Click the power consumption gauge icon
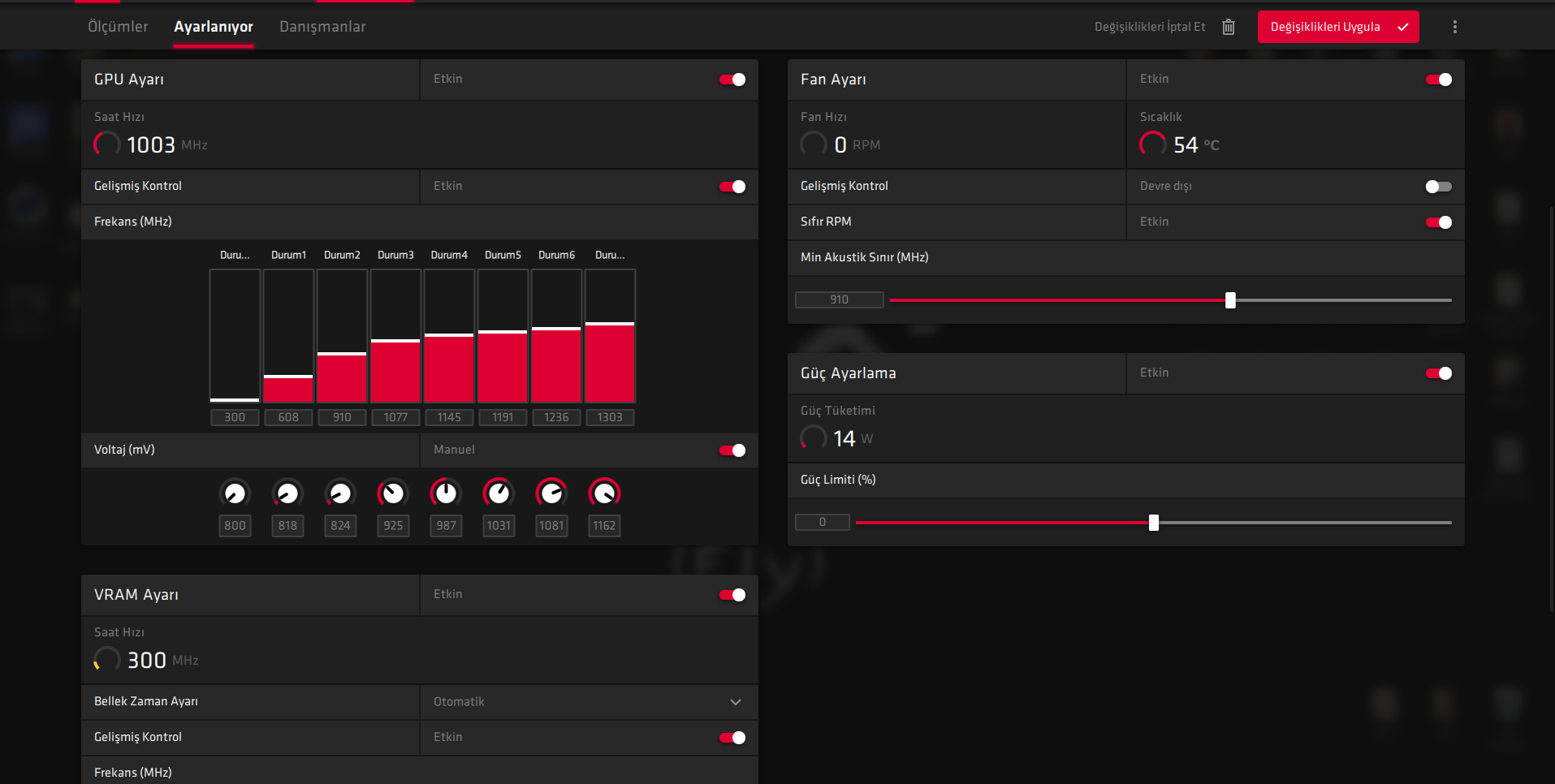 814,438
